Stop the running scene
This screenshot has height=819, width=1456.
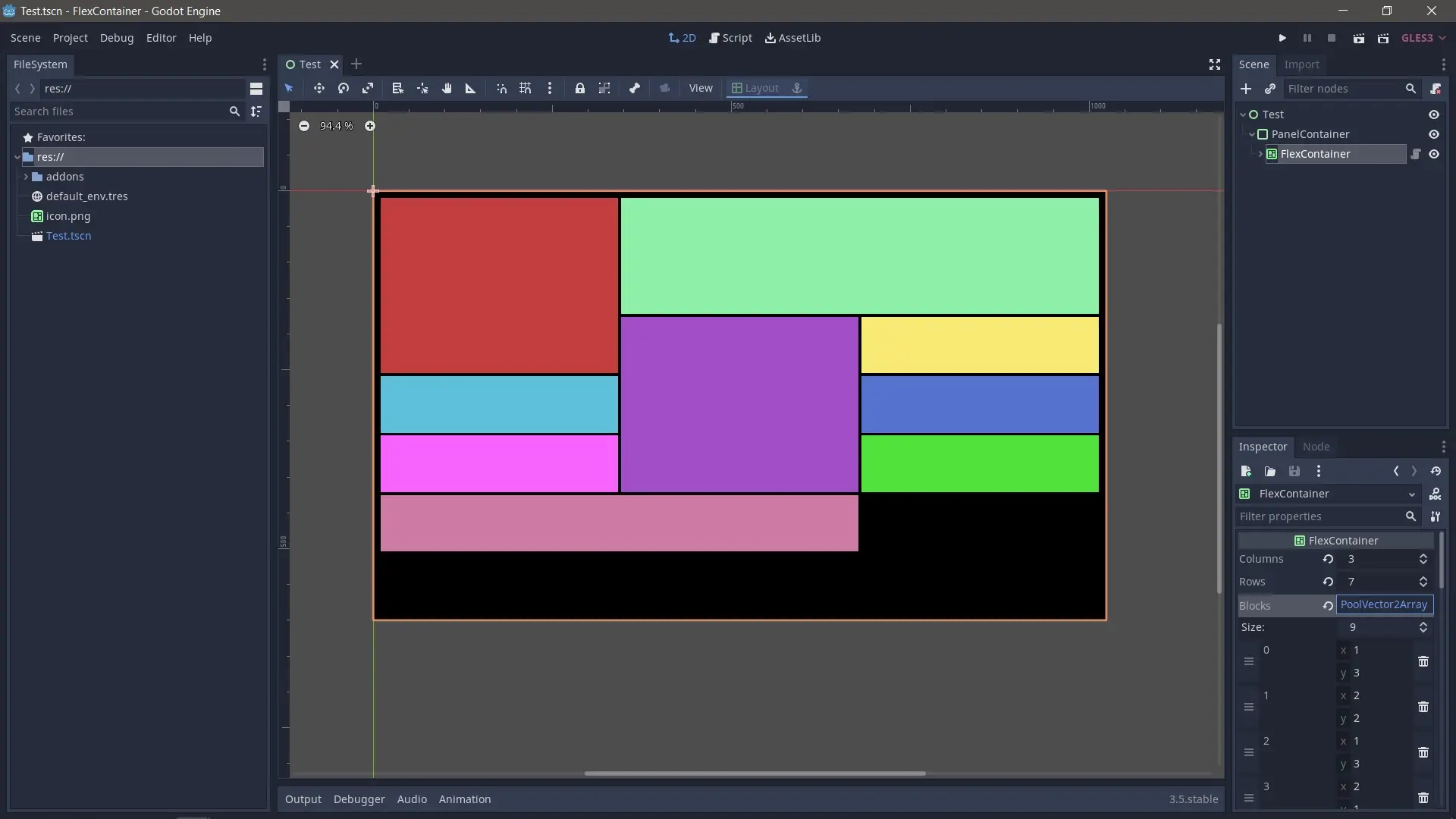1332,38
